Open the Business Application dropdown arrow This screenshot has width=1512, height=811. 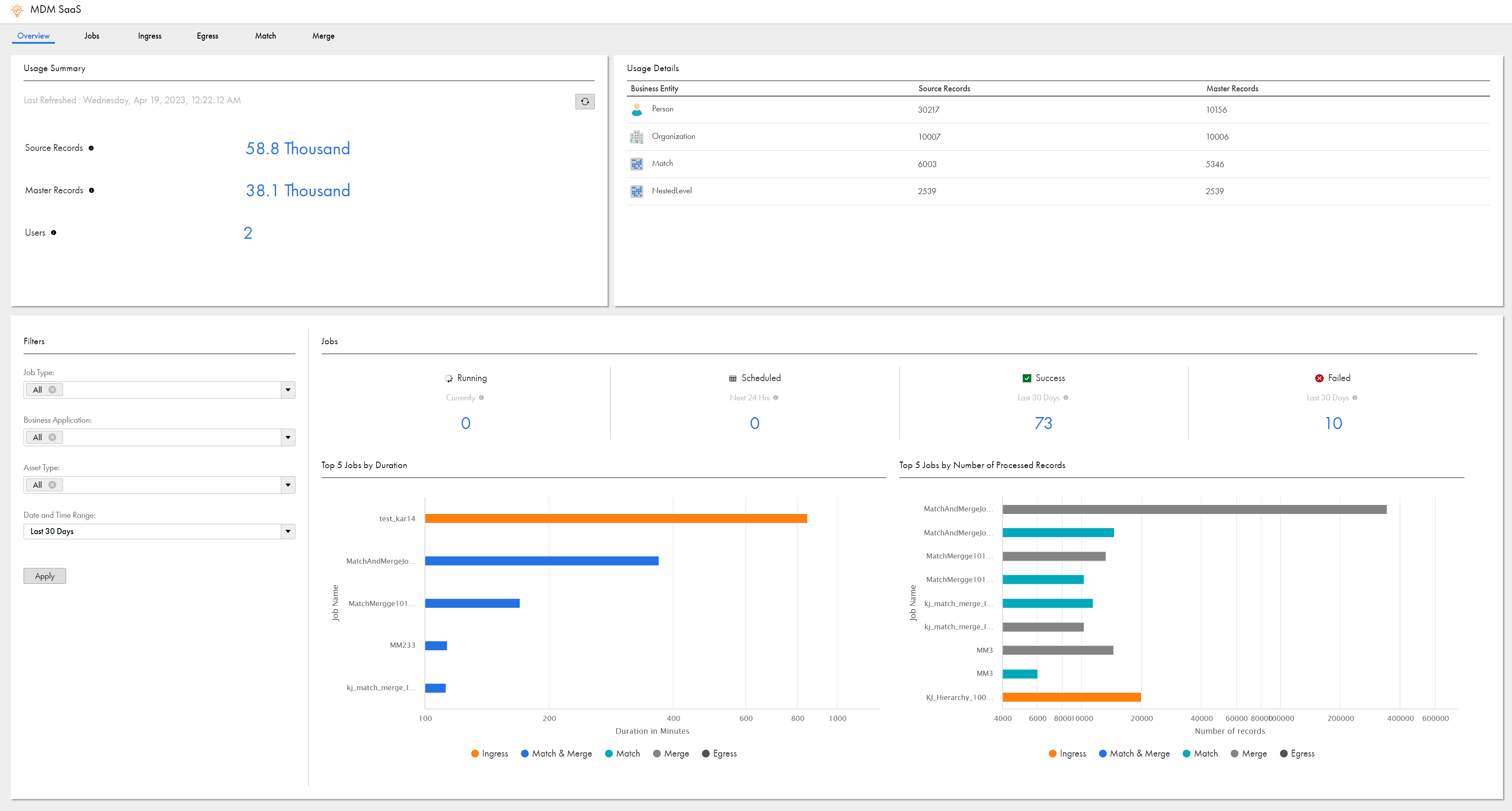[x=288, y=437]
